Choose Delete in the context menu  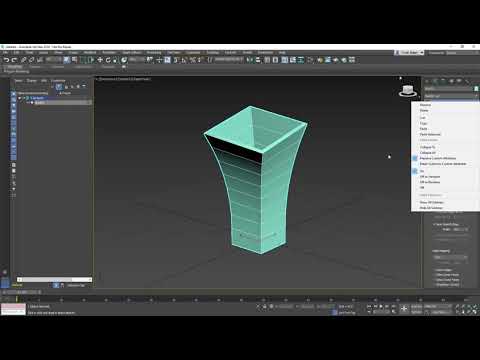[424, 110]
